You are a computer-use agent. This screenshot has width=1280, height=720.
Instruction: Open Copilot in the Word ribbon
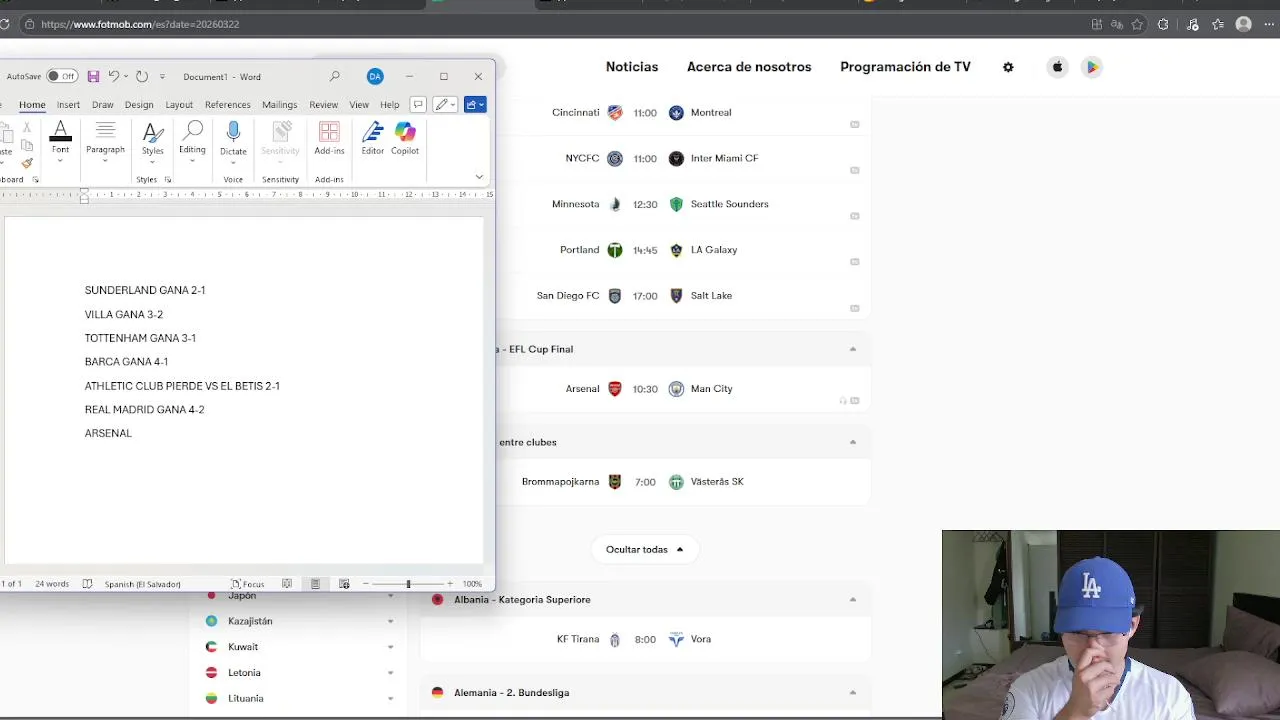coord(405,139)
